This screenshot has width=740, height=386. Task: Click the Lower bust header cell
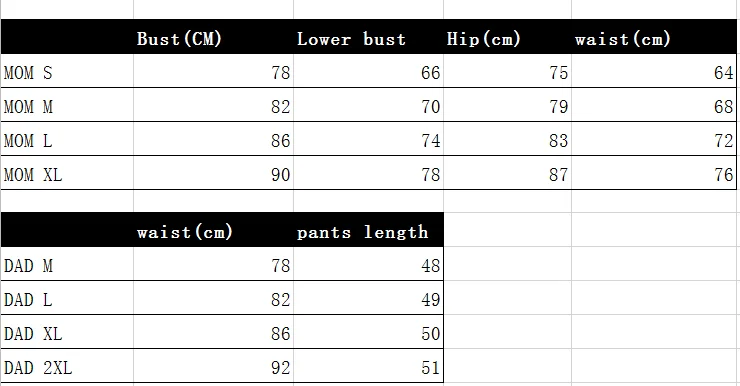point(368,37)
